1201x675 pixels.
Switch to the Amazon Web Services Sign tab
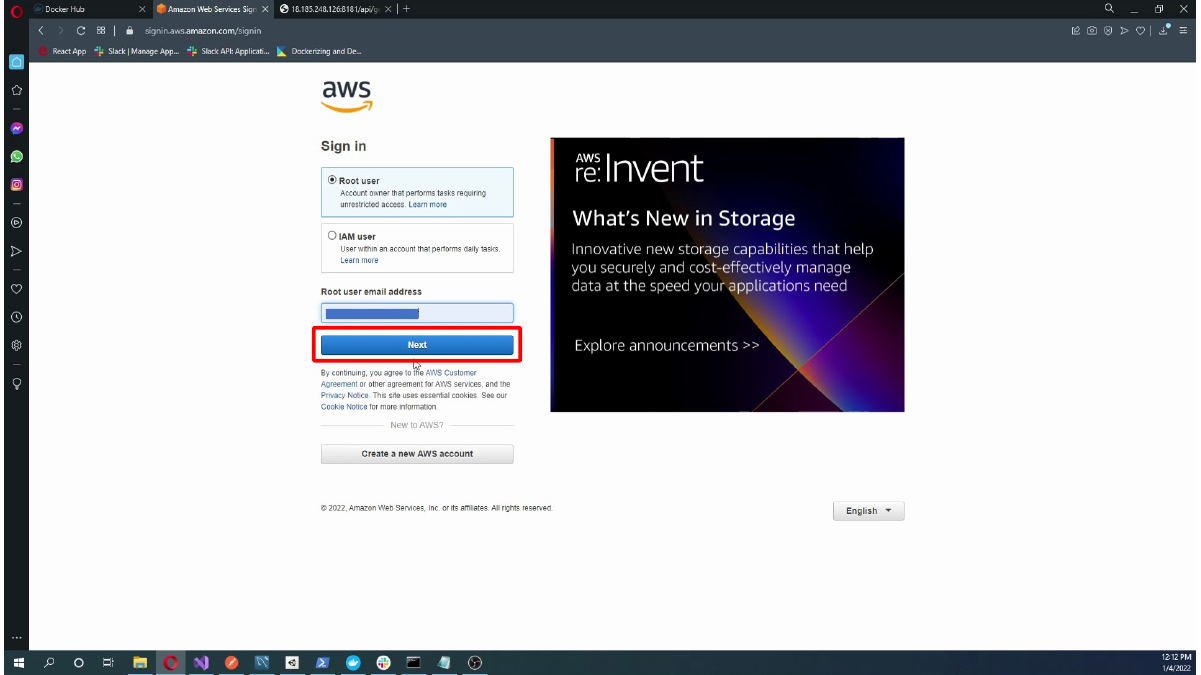click(x=212, y=9)
